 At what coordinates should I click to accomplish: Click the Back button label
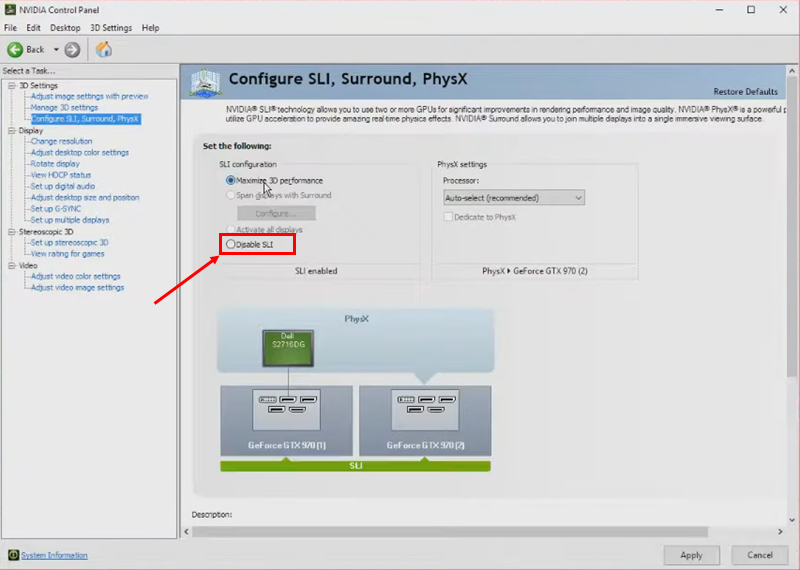pyautogui.click(x=35, y=49)
